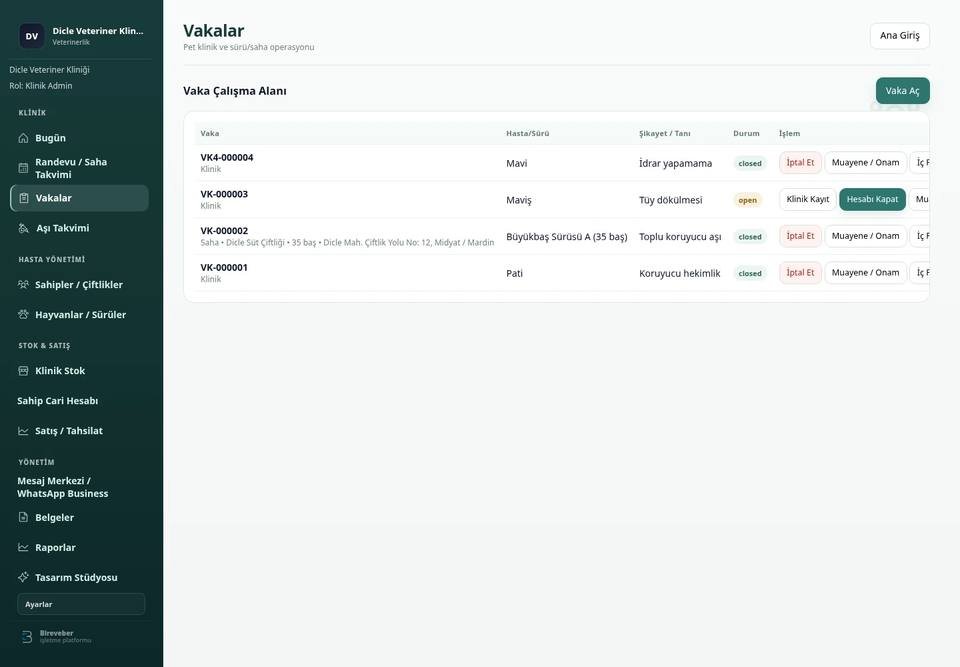Click the complaint text İdrar yapamama

[x=675, y=164]
